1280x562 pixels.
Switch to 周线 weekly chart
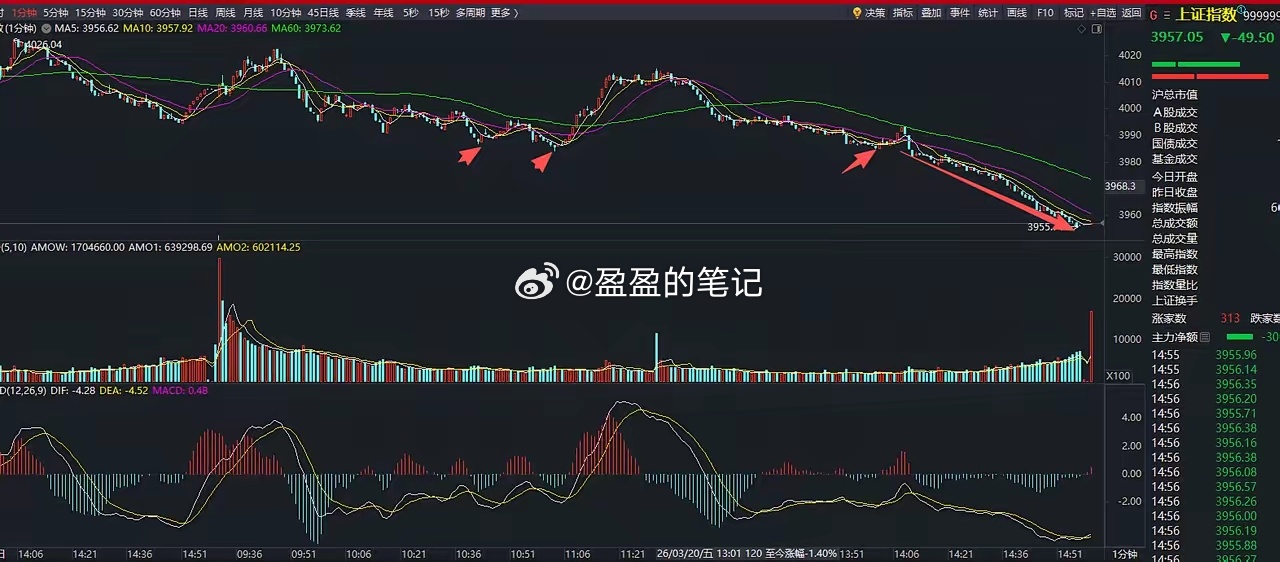click(x=225, y=13)
